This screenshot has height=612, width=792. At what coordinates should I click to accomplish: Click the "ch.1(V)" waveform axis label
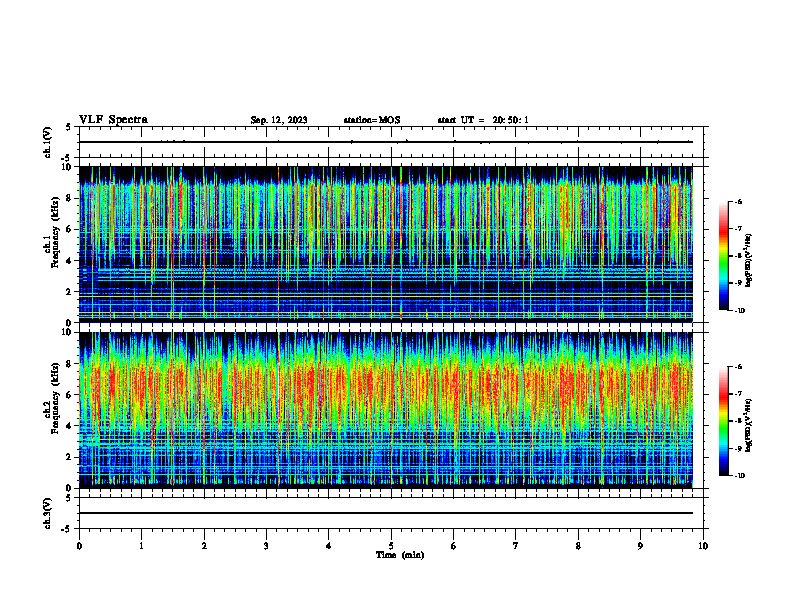point(48,142)
